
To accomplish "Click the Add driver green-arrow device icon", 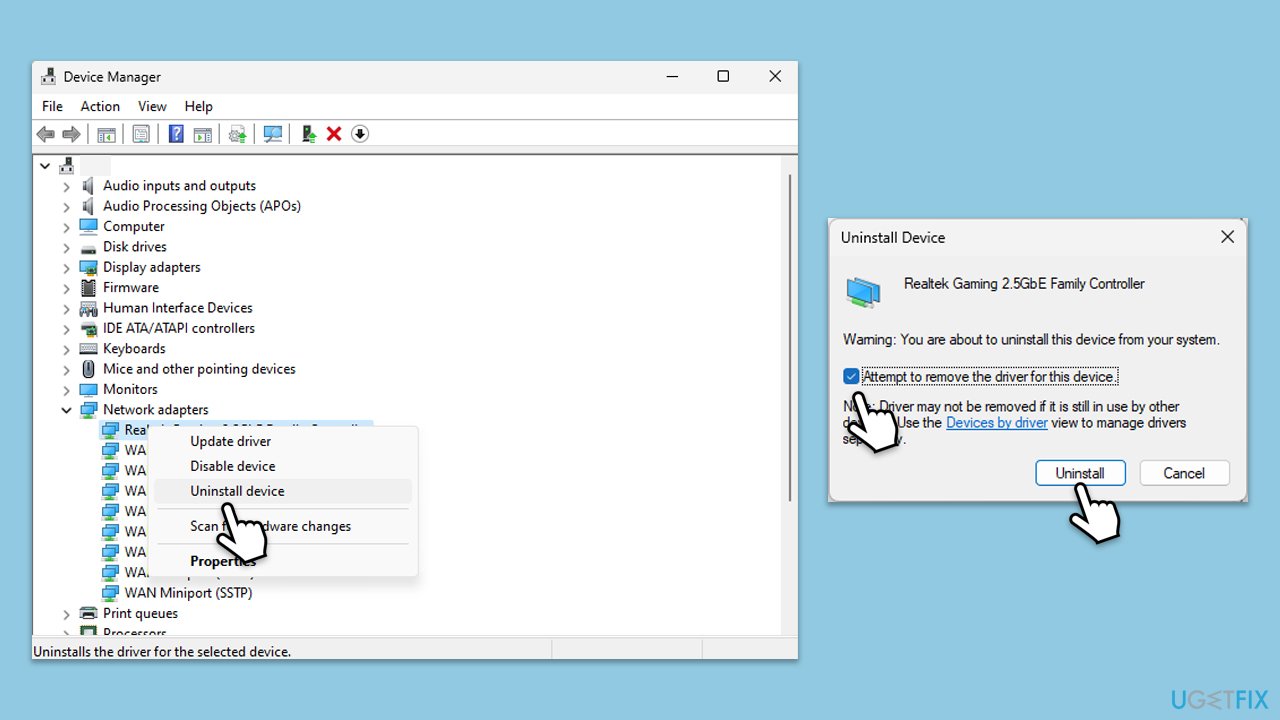I will click(309, 134).
